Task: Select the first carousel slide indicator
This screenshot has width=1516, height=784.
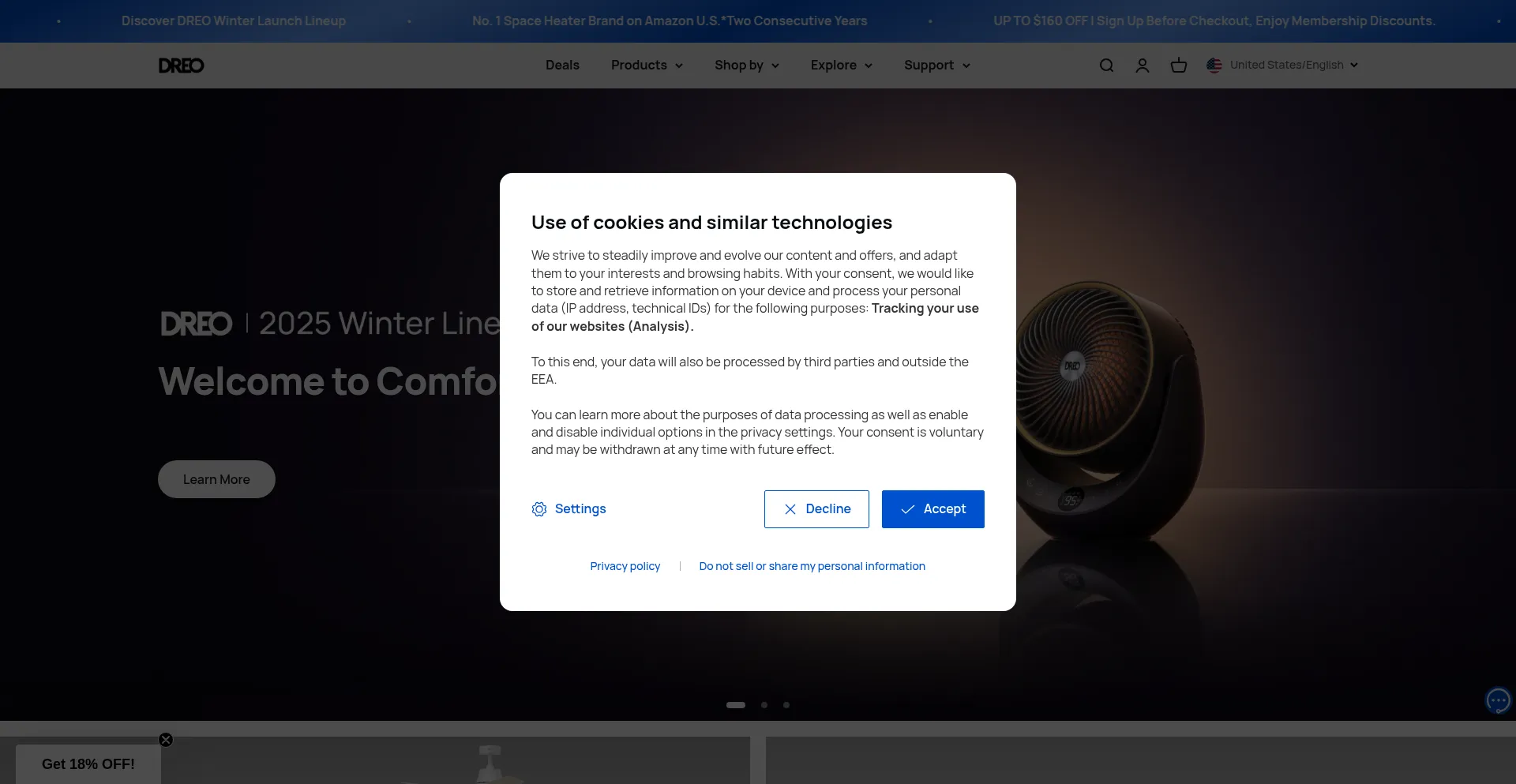Action: [x=736, y=705]
